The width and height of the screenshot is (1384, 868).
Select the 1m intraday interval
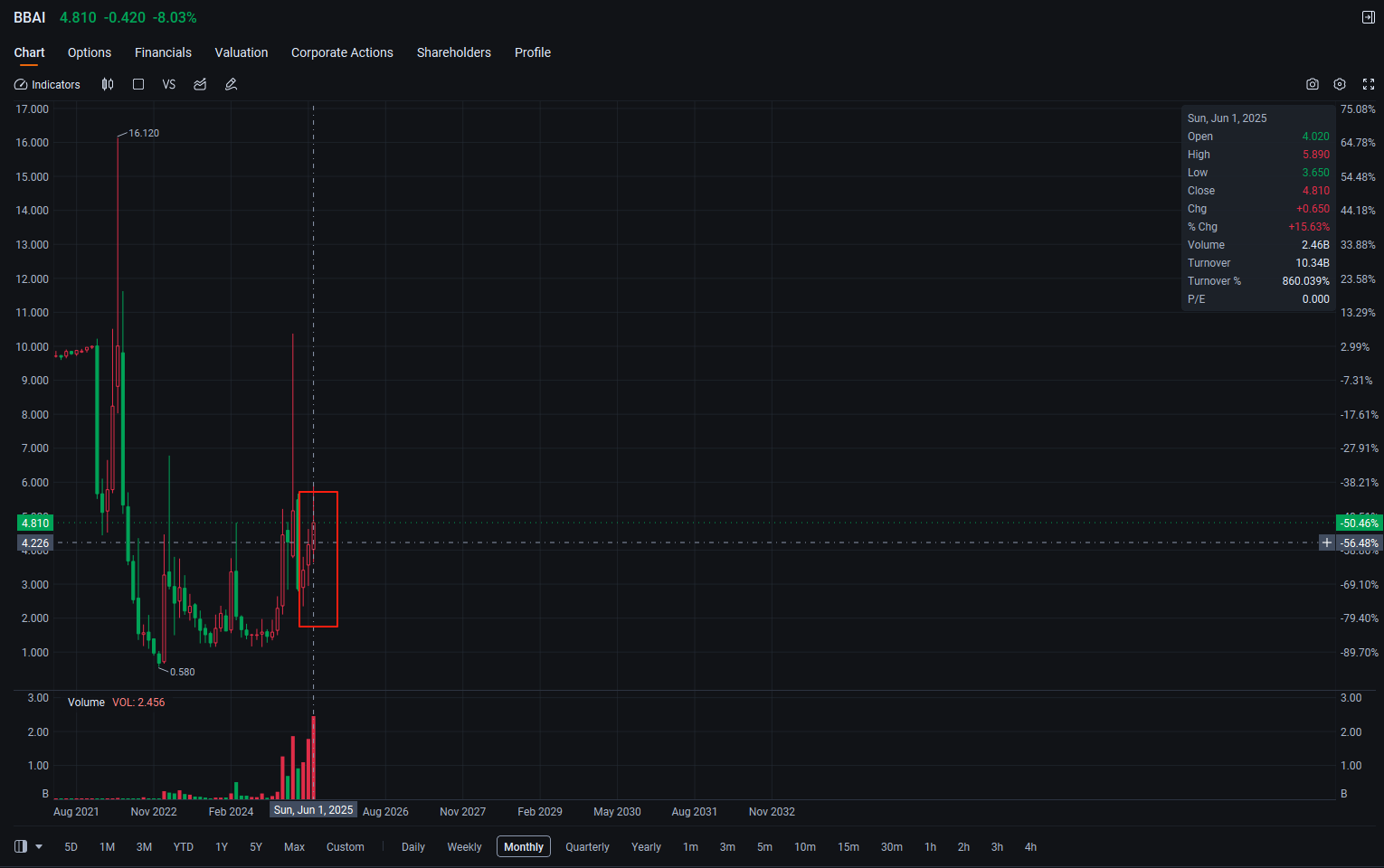click(x=690, y=847)
